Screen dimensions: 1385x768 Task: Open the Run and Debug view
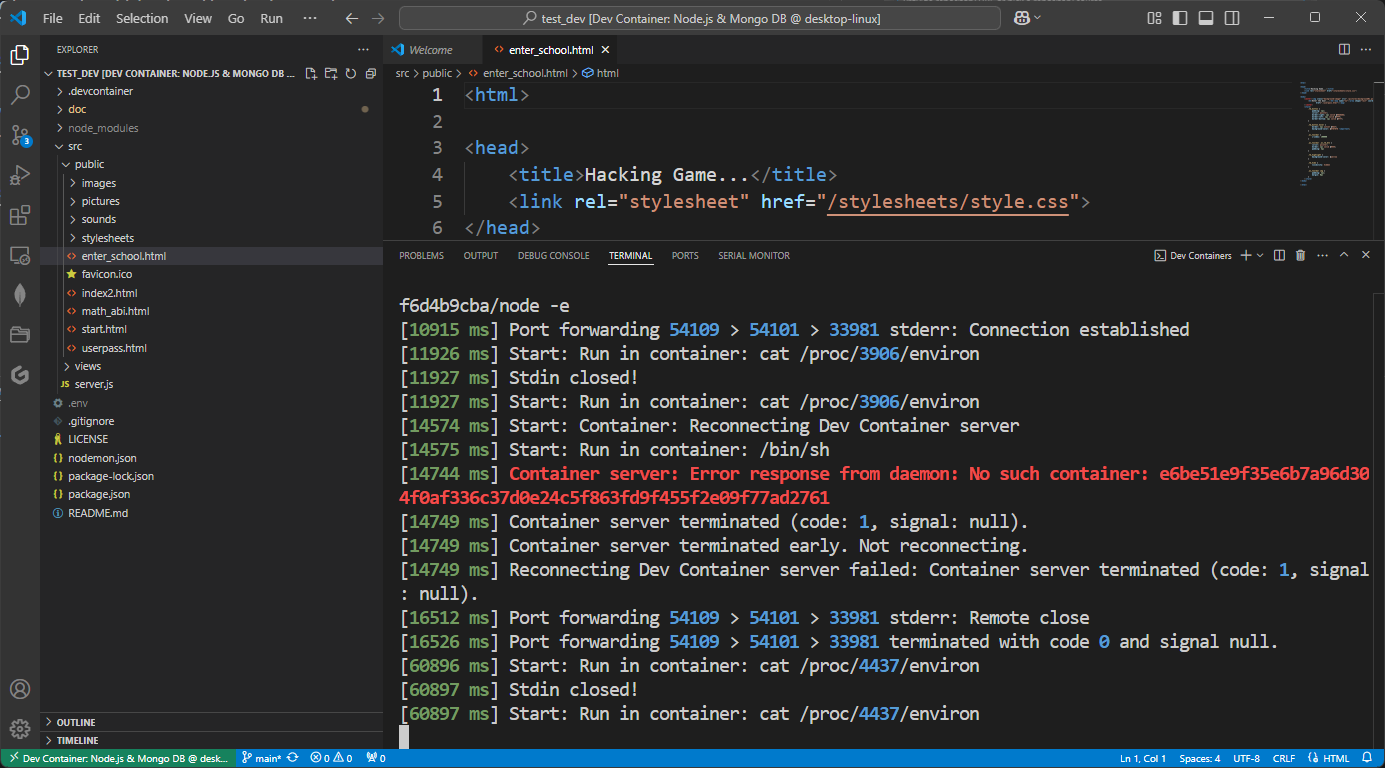tap(20, 175)
